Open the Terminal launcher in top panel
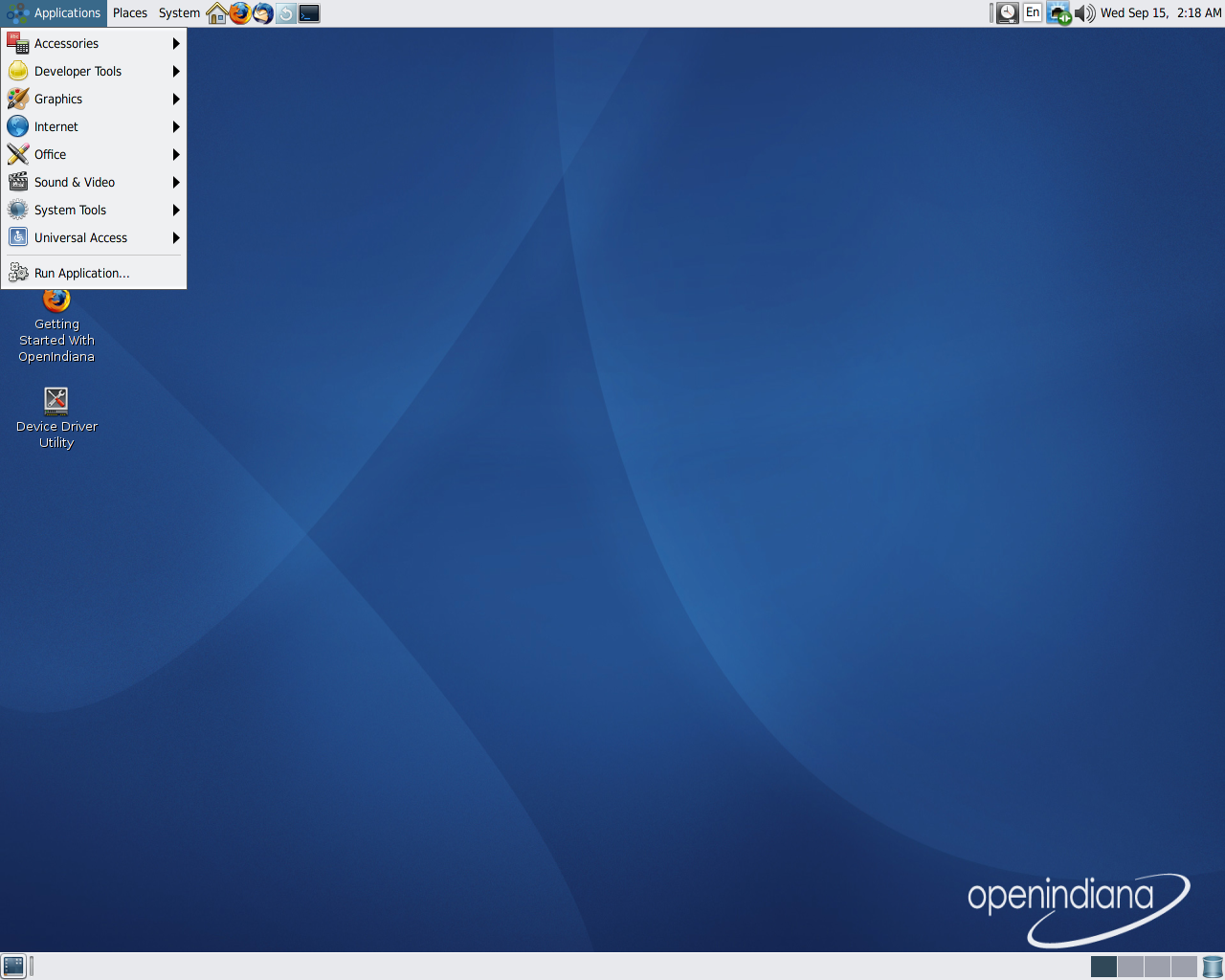Screen dimensions: 1225x980 (309, 13)
